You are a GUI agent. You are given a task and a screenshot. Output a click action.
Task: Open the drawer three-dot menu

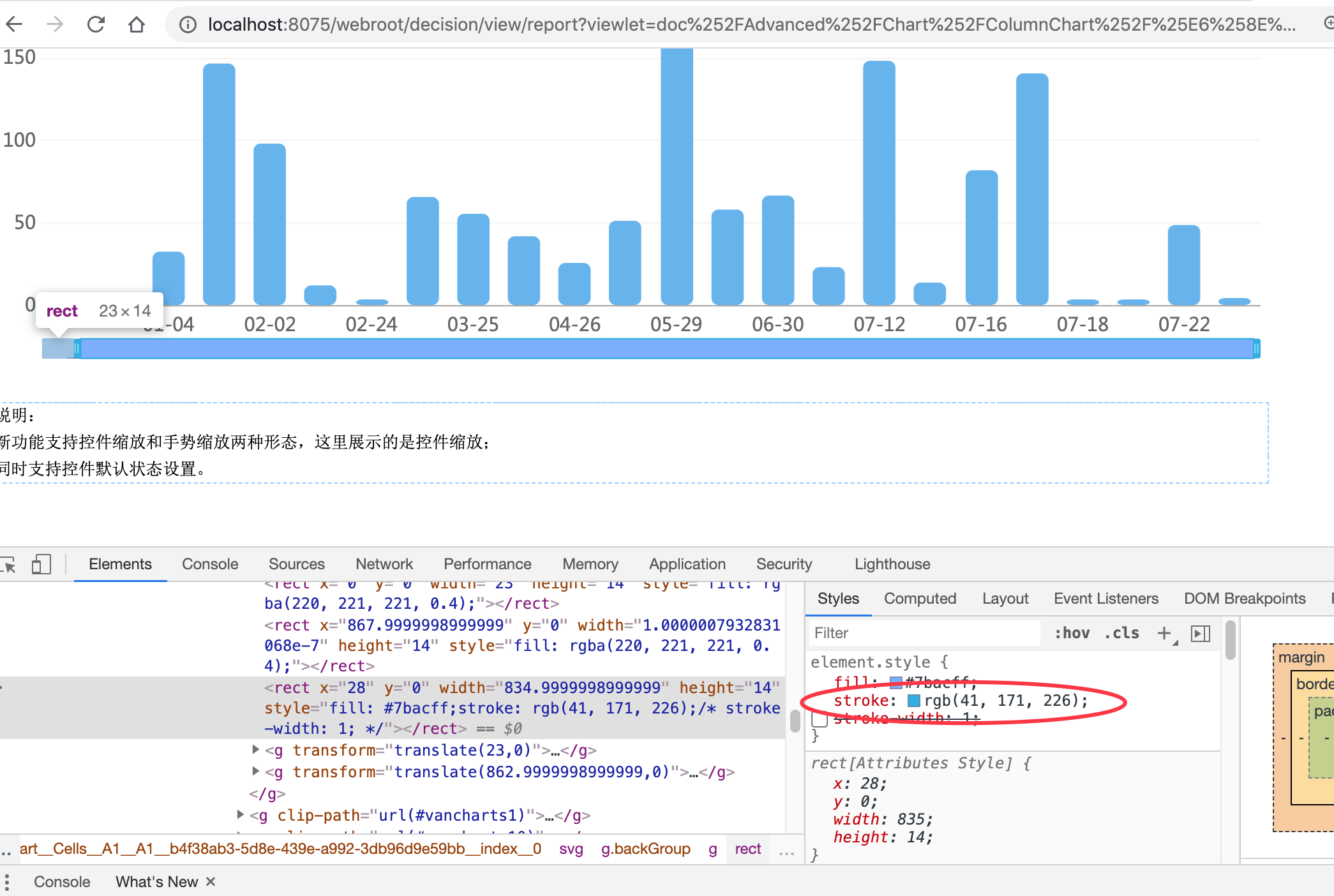(7, 882)
